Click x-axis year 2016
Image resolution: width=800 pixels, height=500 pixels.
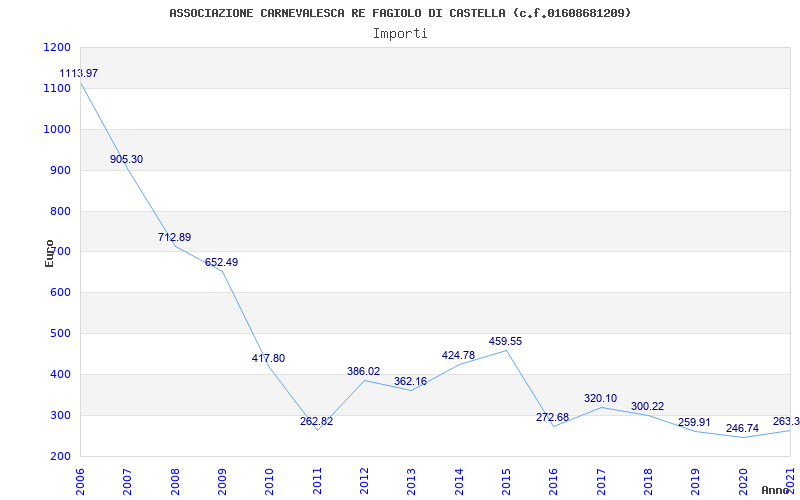coord(554,482)
